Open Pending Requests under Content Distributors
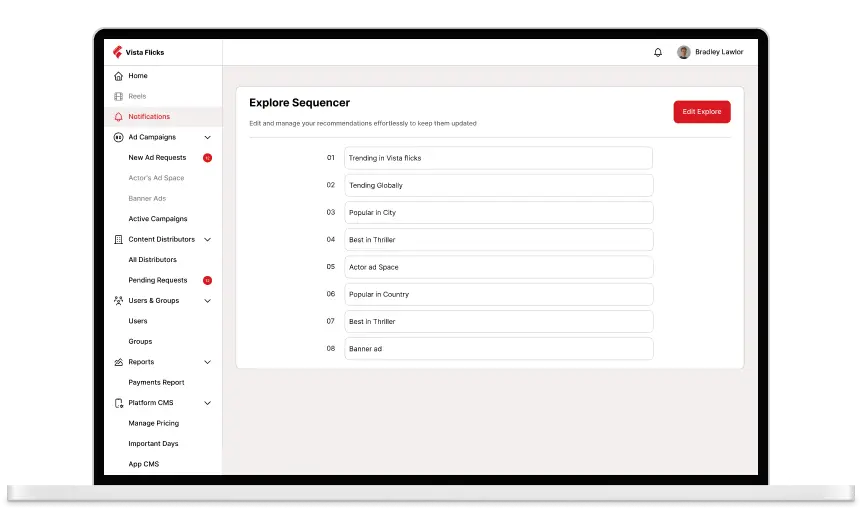 click(157, 280)
